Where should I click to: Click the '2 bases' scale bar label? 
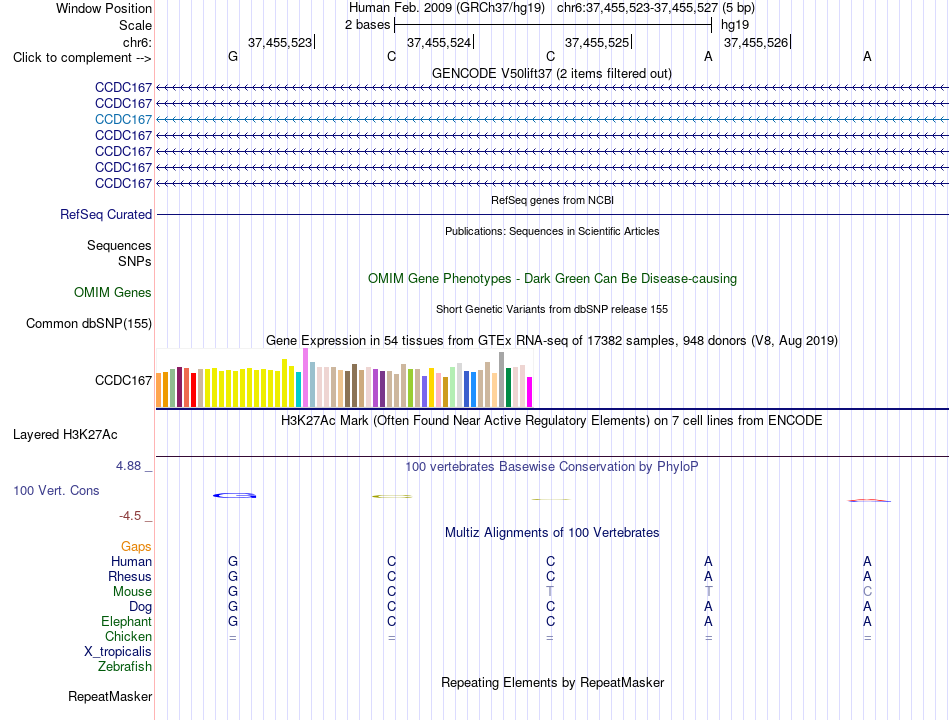367,25
